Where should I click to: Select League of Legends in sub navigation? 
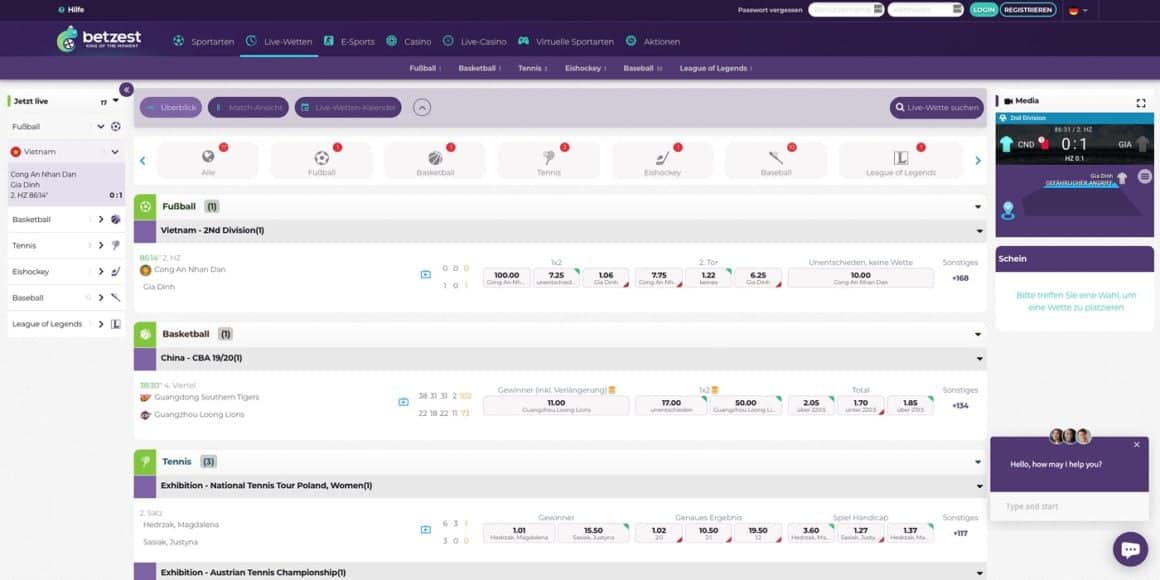pyautogui.click(x=715, y=68)
